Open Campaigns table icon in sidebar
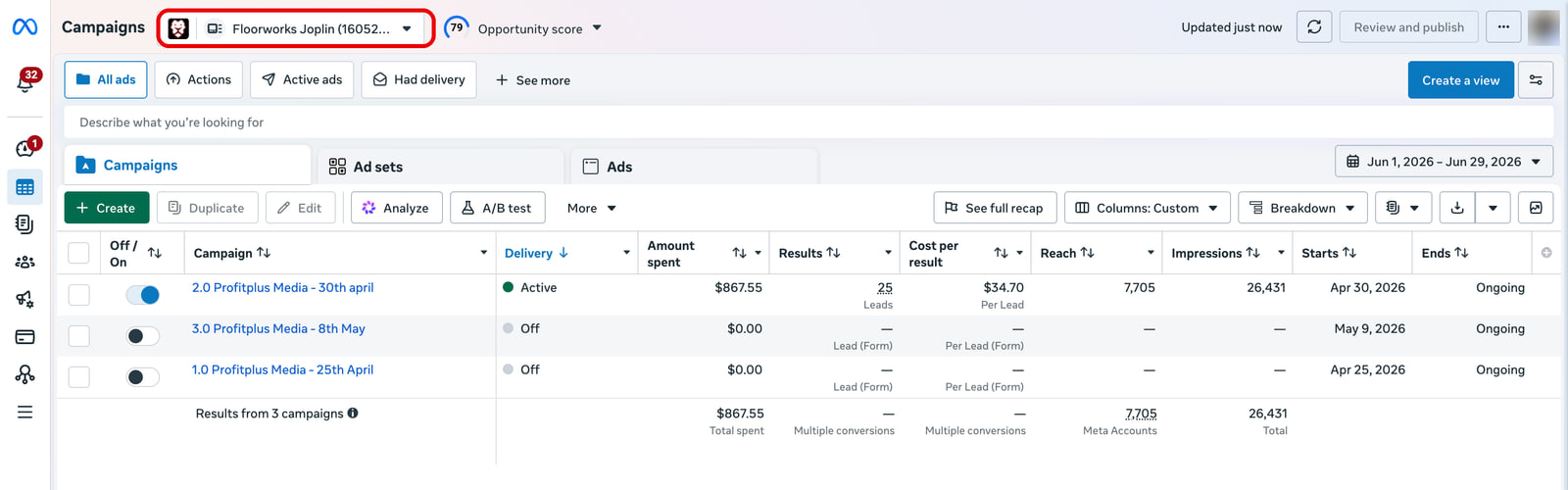 click(25, 187)
